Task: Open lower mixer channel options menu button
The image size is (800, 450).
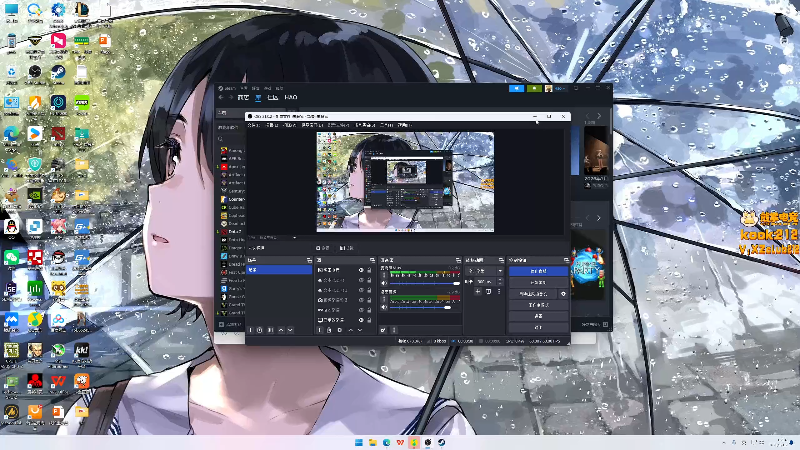Action: click(x=383, y=300)
